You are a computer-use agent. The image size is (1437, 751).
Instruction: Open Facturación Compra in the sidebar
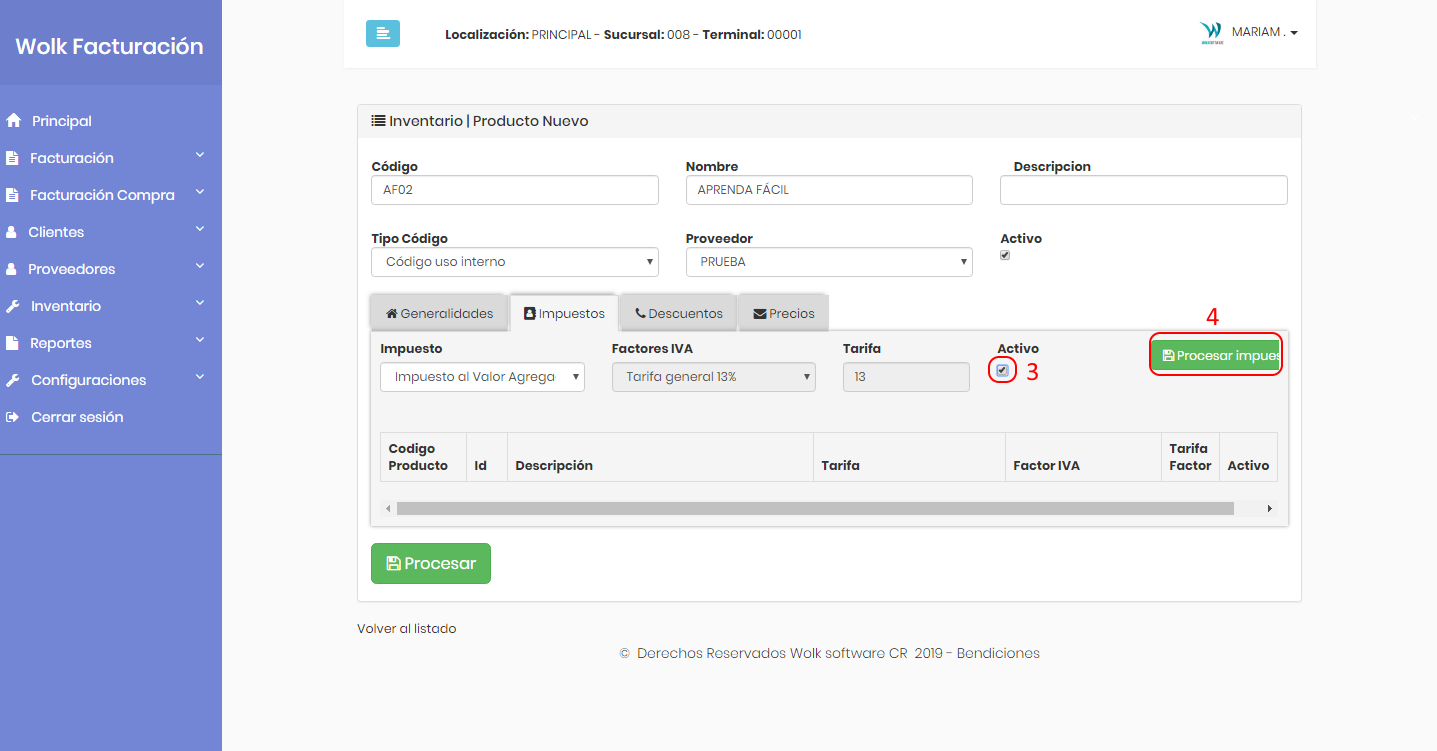[102, 195]
